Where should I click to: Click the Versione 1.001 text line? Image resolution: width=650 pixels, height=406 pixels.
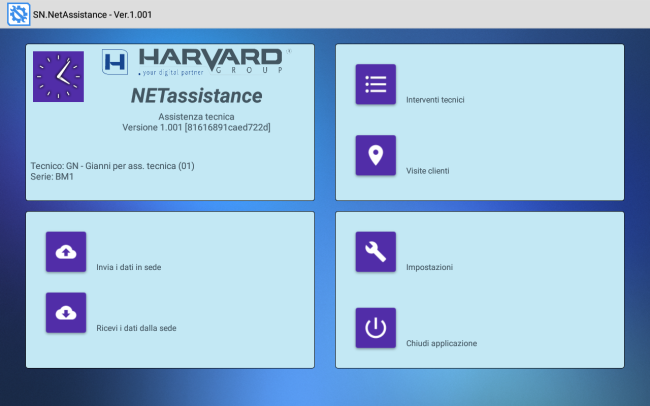tap(196, 127)
